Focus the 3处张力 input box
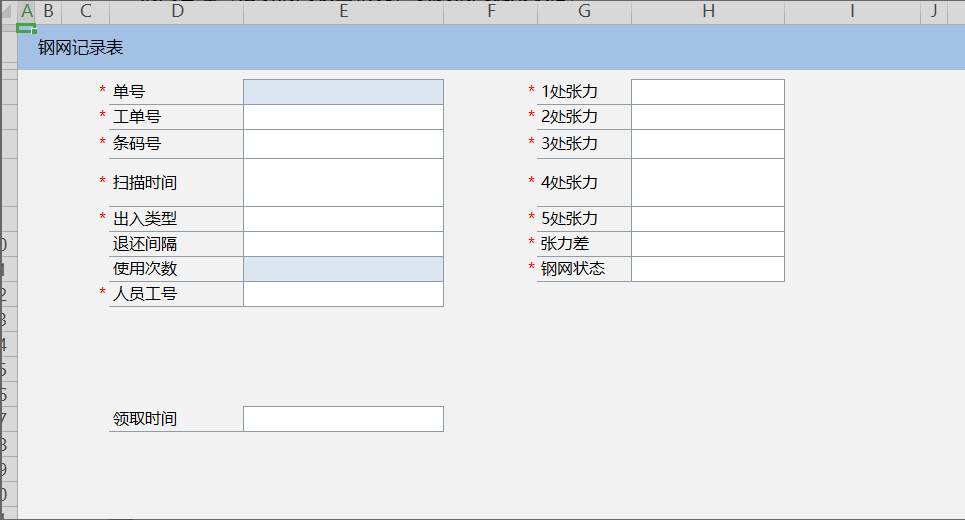This screenshot has height=520, width=965. (x=708, y=144)
